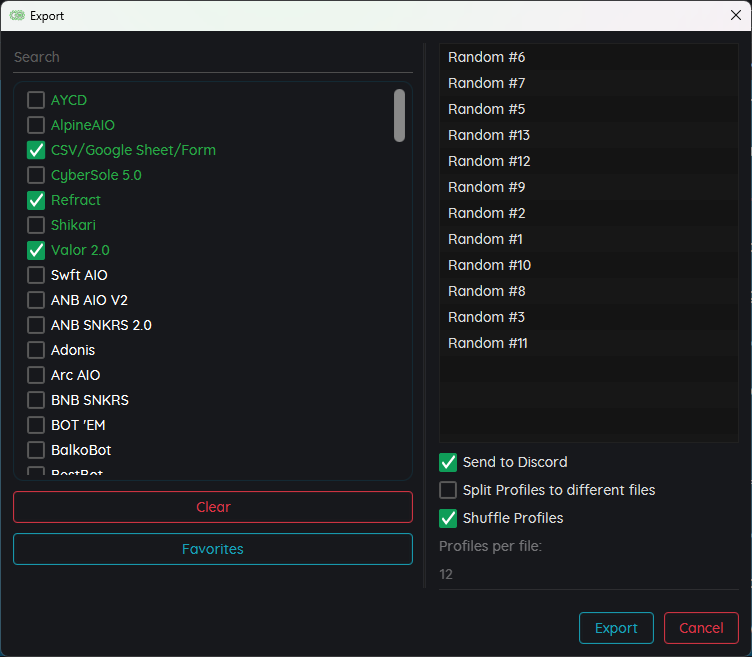Select the Swft AIO checkbox
The width and height of the screenshot is (752, 657).
36,275
